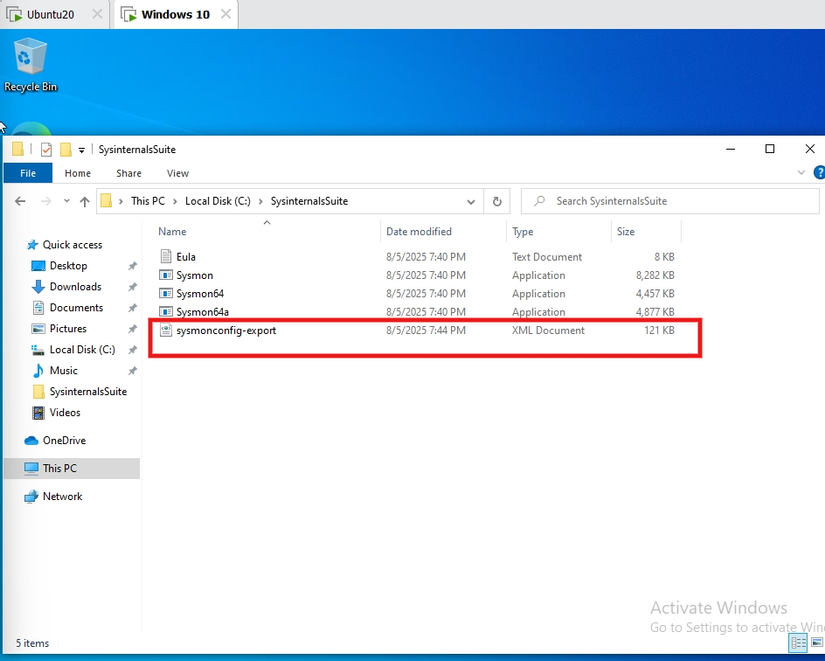Unpin Desktop using its pin icon
This screenshot has width=825, height=661.
coord(133,266)
